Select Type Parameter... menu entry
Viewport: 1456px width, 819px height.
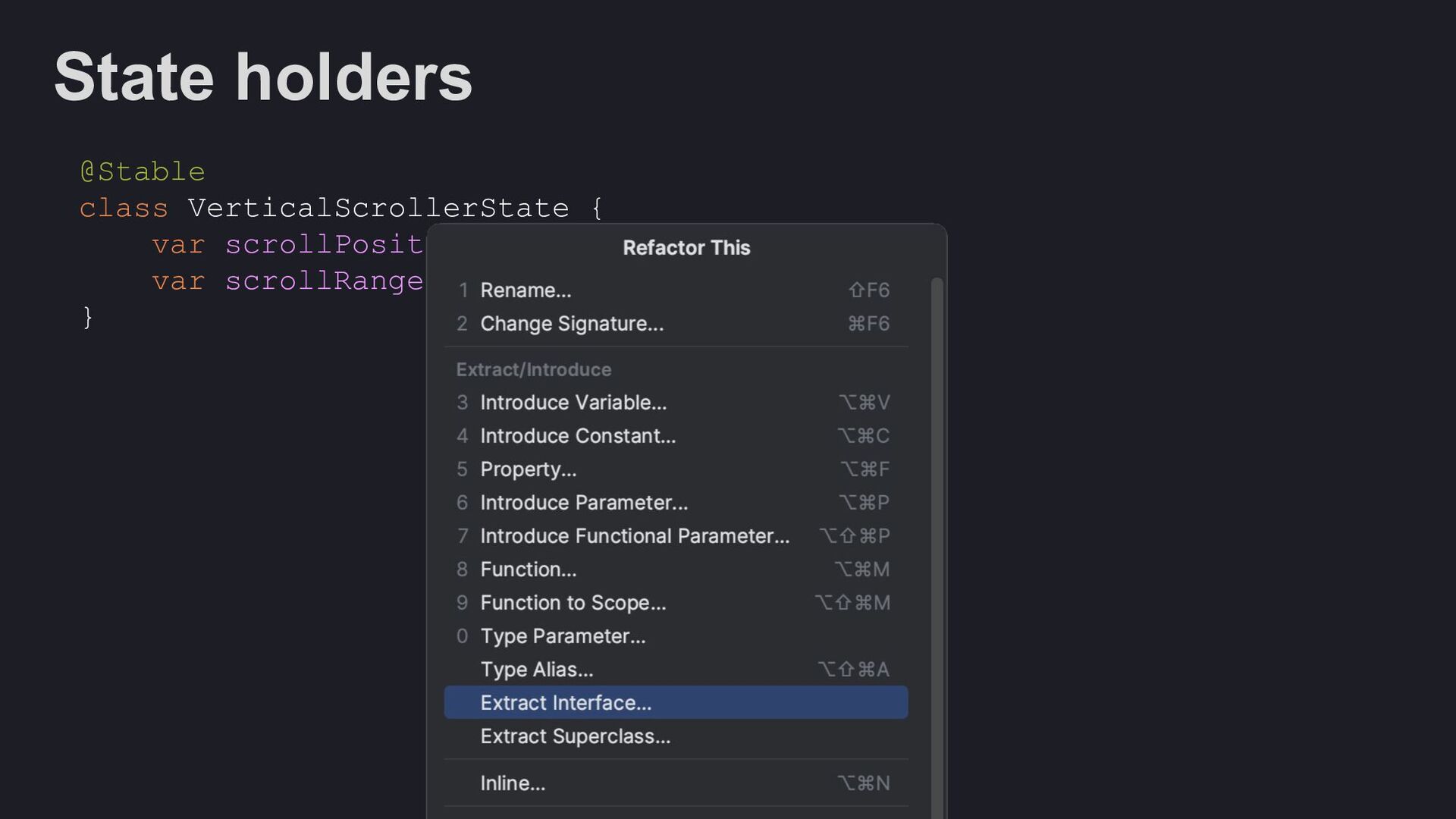tap(563, 636)
